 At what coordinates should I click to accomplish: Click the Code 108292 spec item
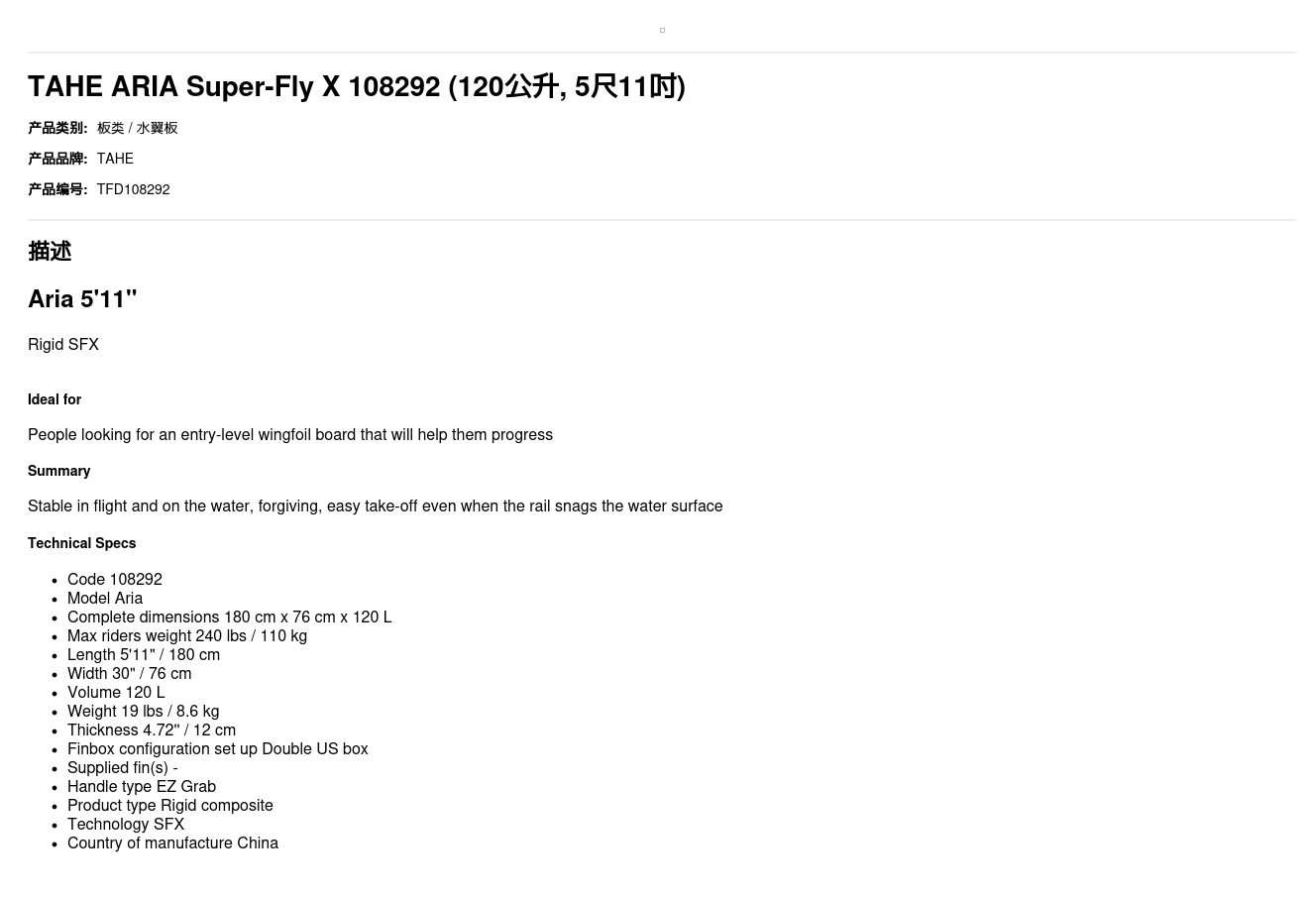[x=114, y=580]
